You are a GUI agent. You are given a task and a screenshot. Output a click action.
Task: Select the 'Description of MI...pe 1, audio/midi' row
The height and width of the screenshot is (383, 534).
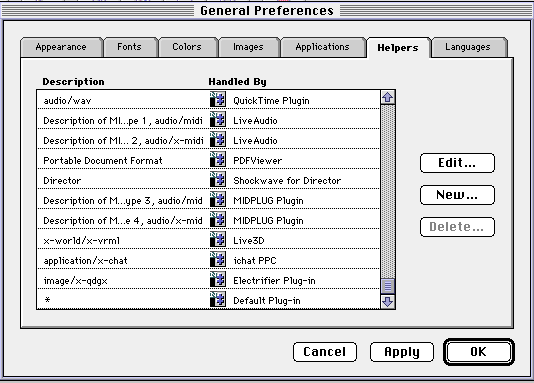point(208,120)
